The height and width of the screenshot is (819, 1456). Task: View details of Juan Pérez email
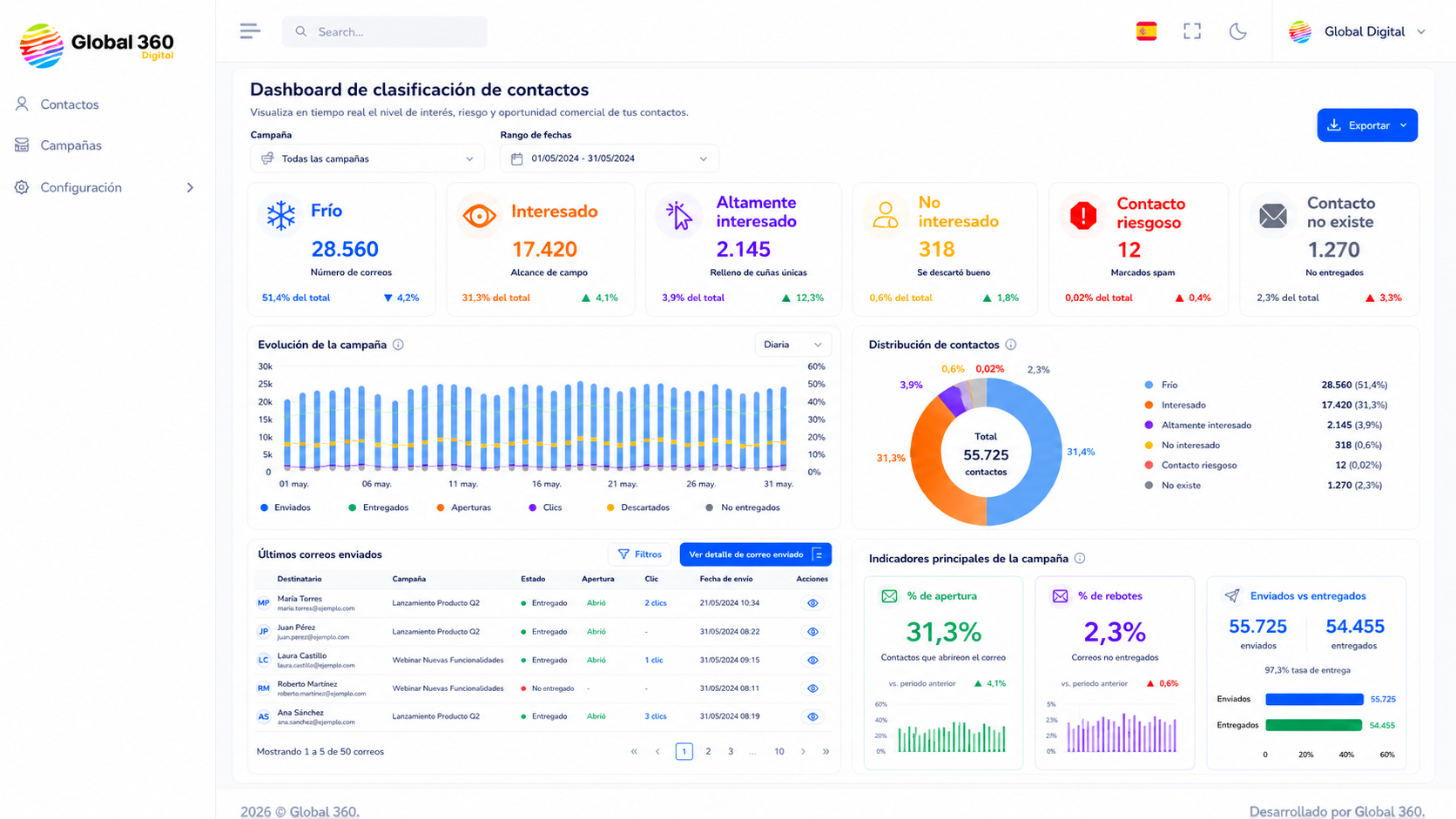[x=812, y=632]
